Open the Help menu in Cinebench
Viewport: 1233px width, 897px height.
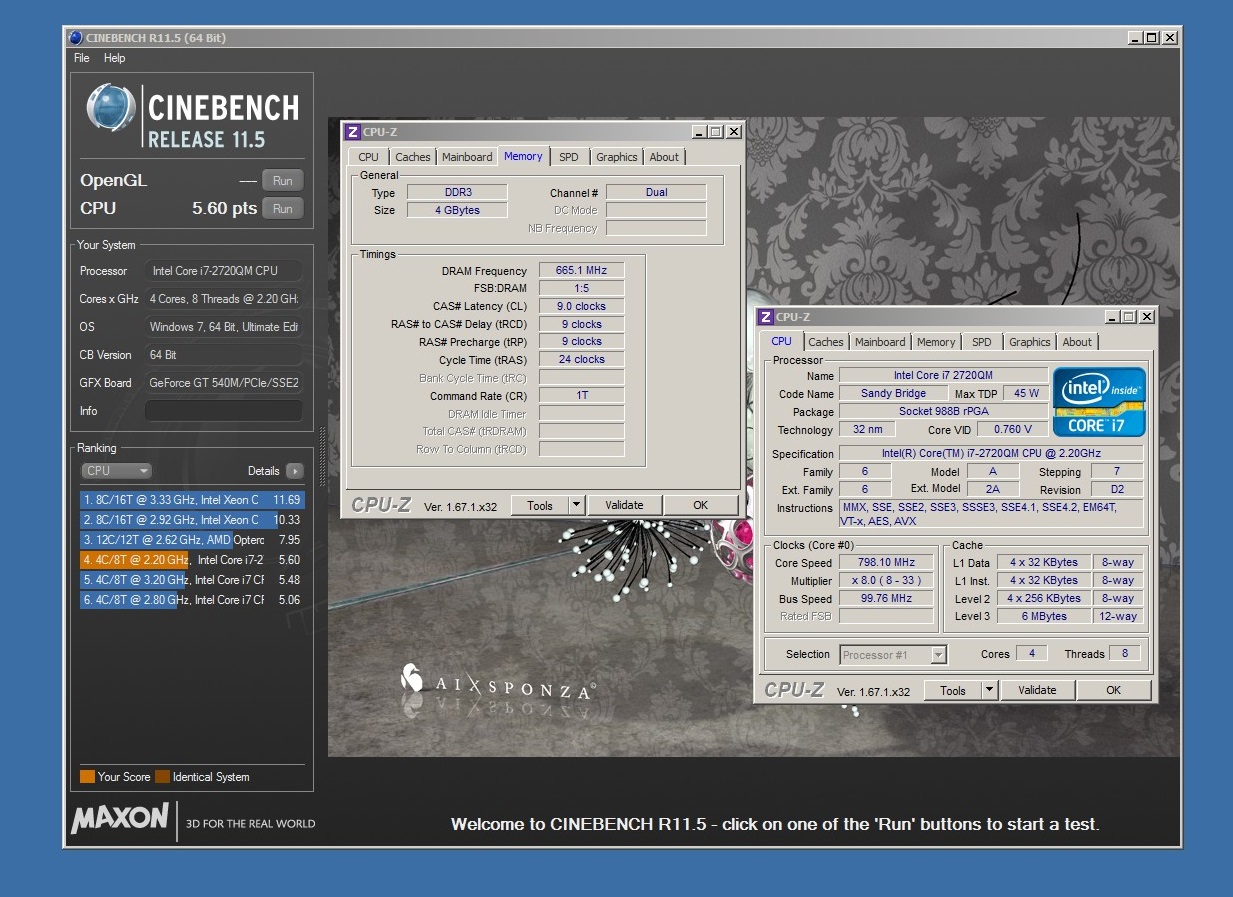click(x=115, y=58)
